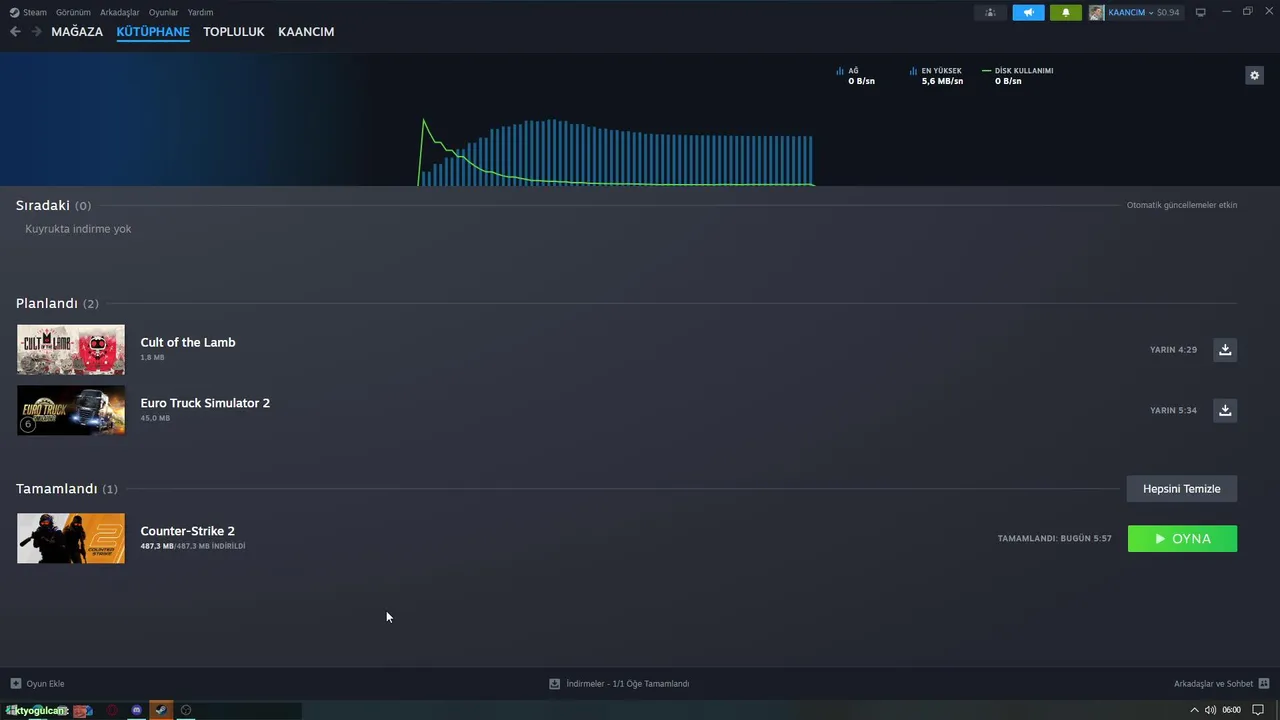Switch to Big Picture mode monitor icon
Viewport: 1280px width, 720px height.
pyautogui.click(x=1201, y=12)
